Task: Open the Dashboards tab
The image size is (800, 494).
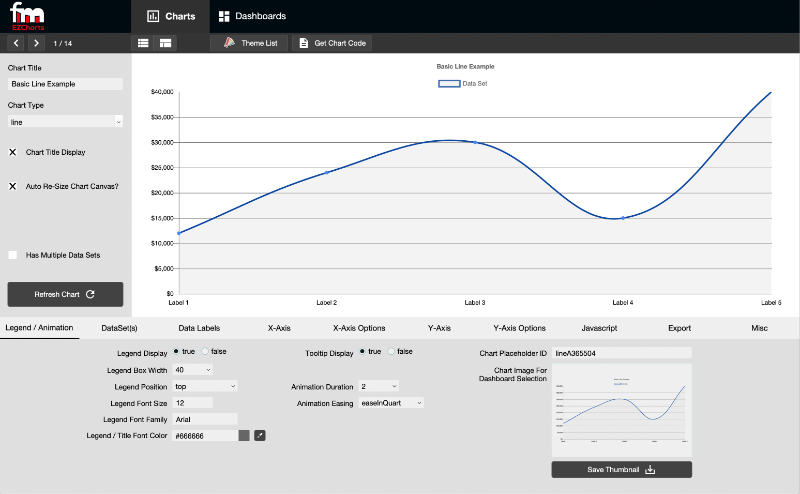Action: [x=252, y=16]
